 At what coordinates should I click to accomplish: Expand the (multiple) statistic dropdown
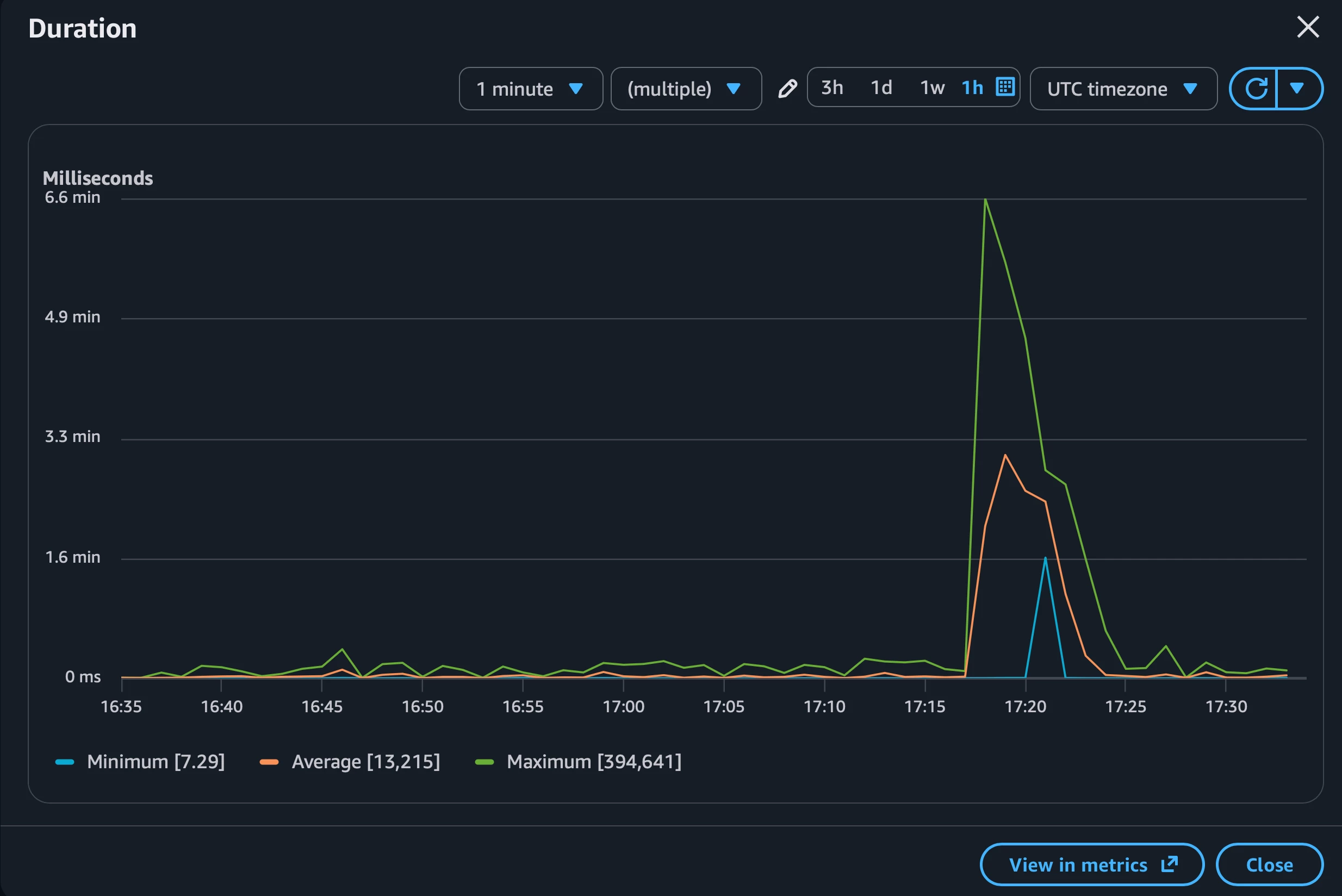pyautogui.click(x=685, y=89)
